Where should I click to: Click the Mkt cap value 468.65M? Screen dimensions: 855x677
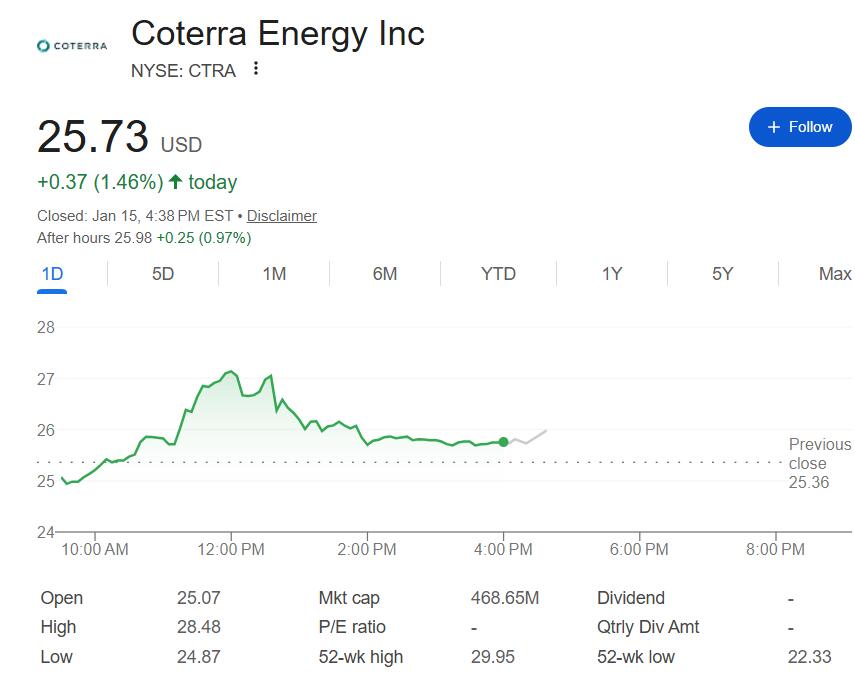click(505, 598)
